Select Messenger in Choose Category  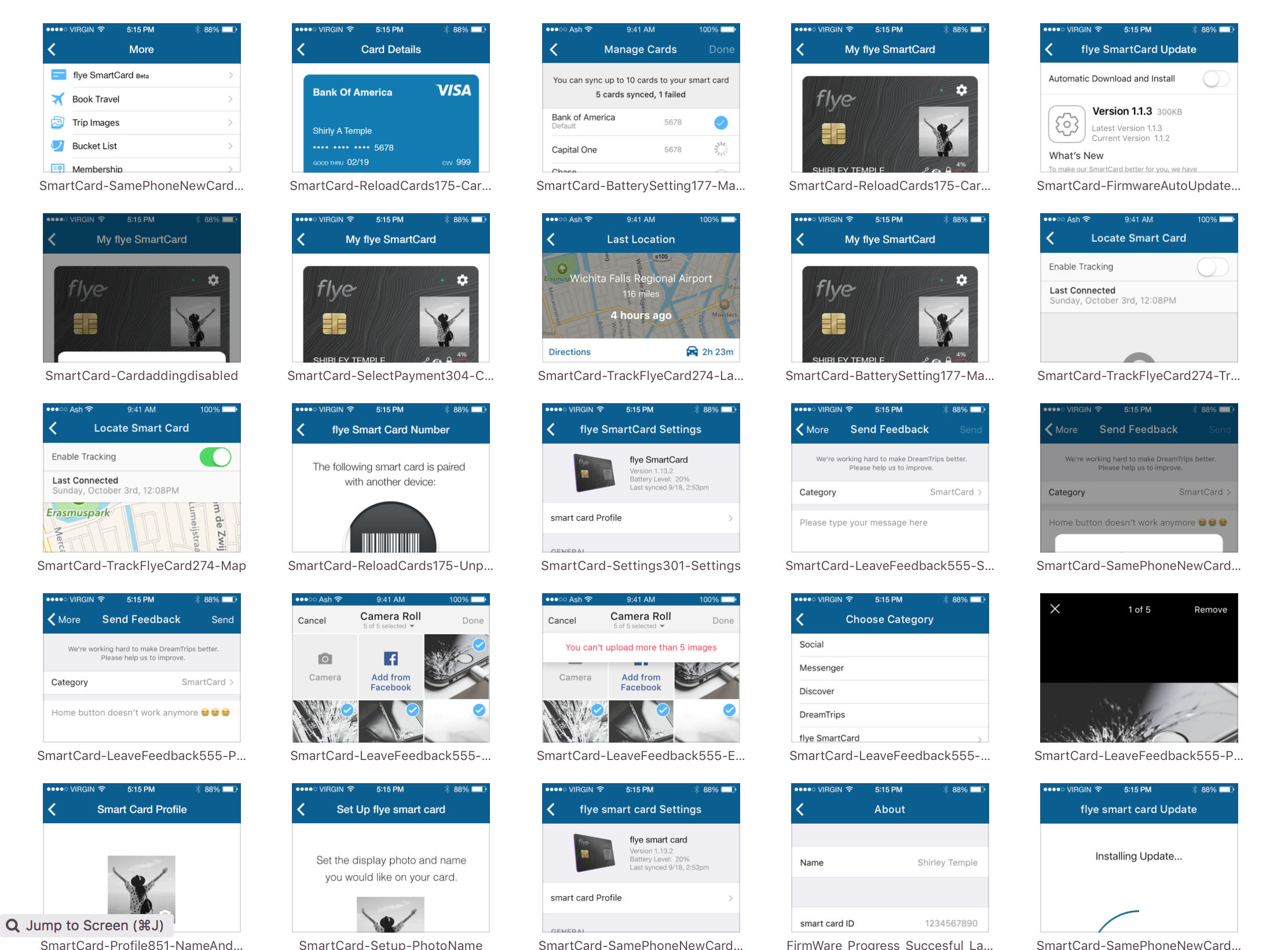pyautogui.click(x=890, y=668)
